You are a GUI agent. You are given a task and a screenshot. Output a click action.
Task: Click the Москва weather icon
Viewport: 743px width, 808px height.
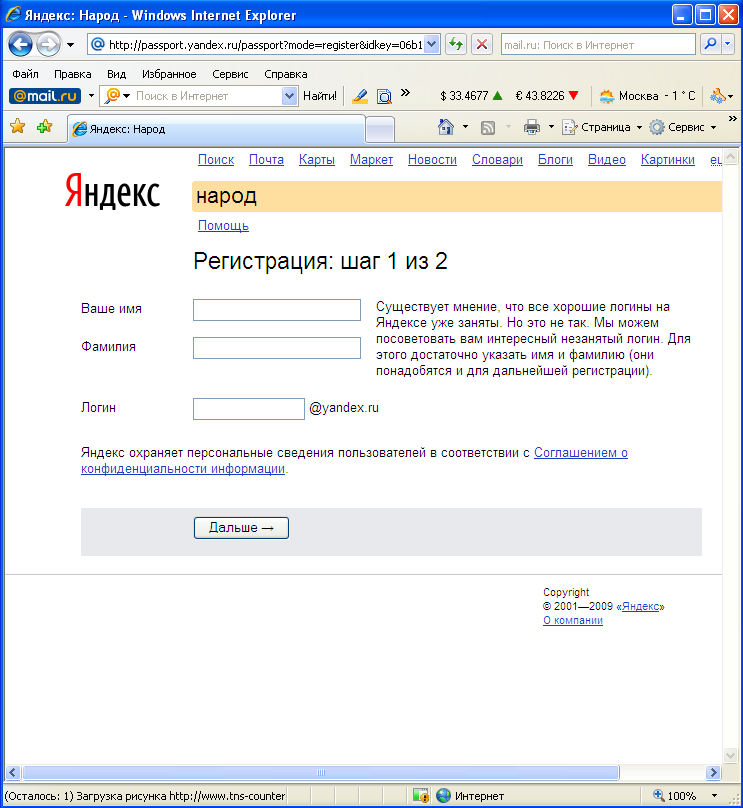[607, 96]
